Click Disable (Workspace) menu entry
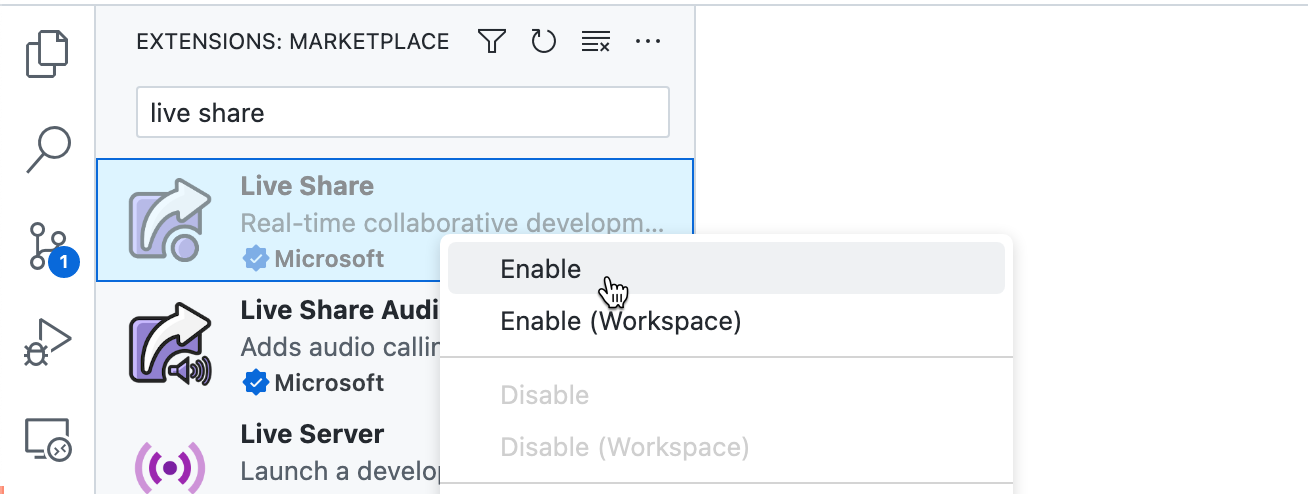This screenshot has height=494, width=1308. (624, 447)
